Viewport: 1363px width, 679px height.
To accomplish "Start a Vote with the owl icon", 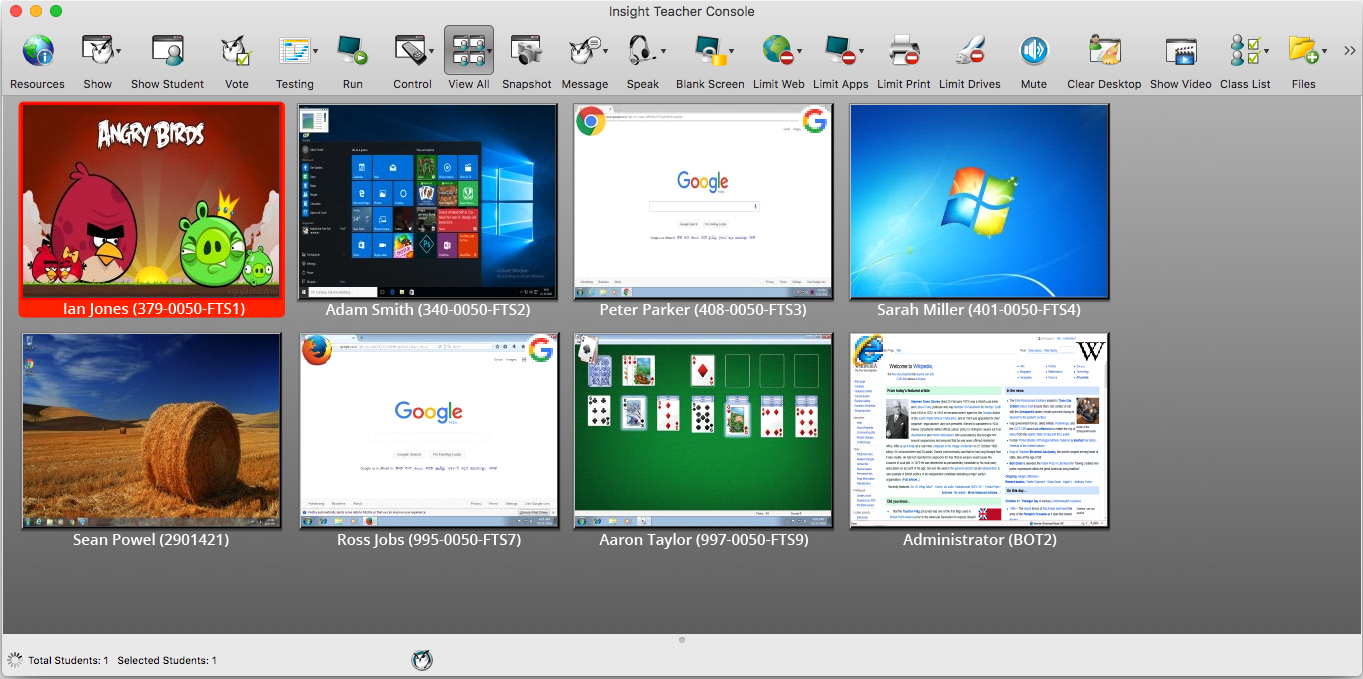I will tap(236, 50).
